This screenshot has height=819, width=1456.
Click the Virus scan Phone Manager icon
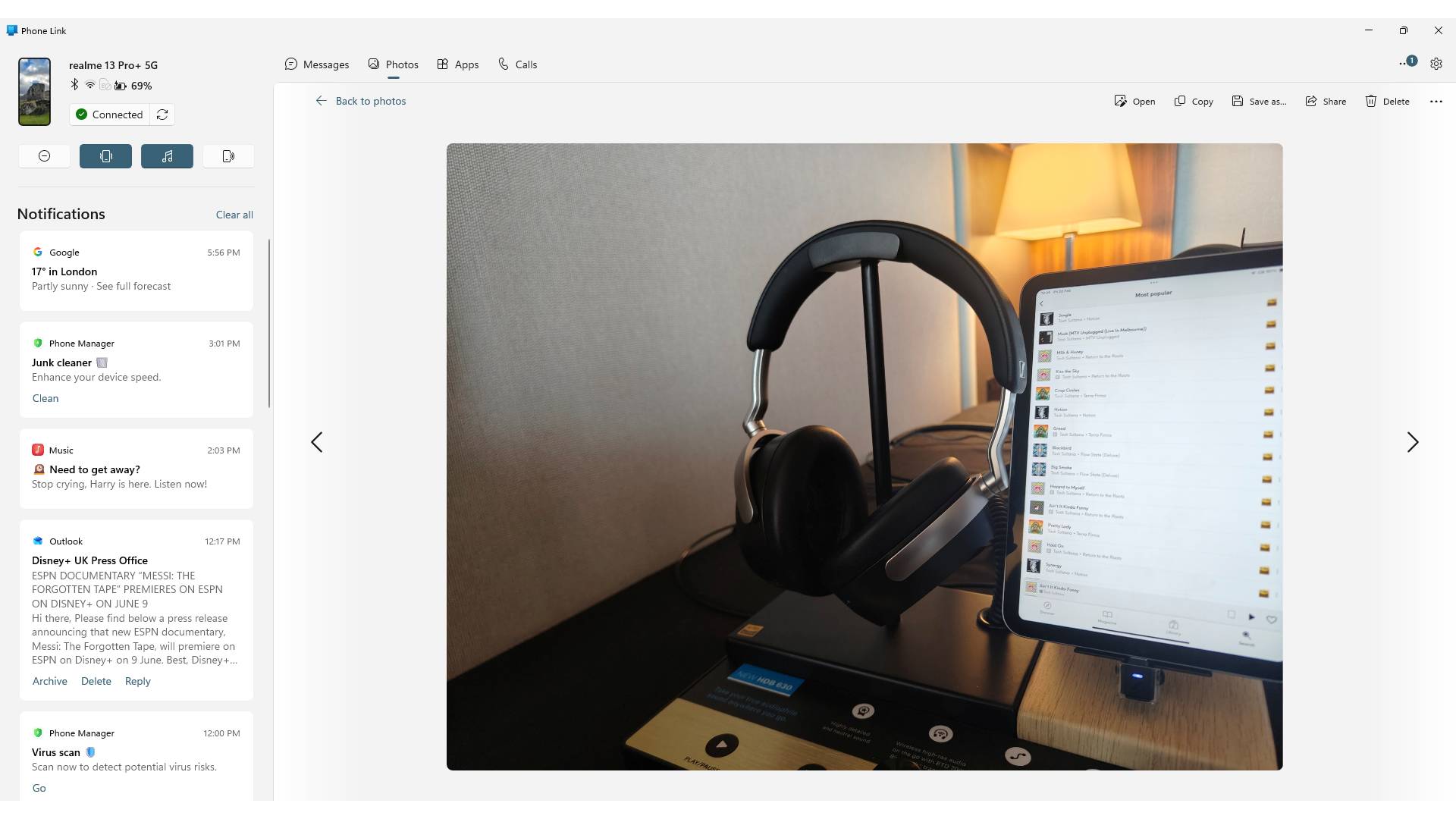pos(38,733)
